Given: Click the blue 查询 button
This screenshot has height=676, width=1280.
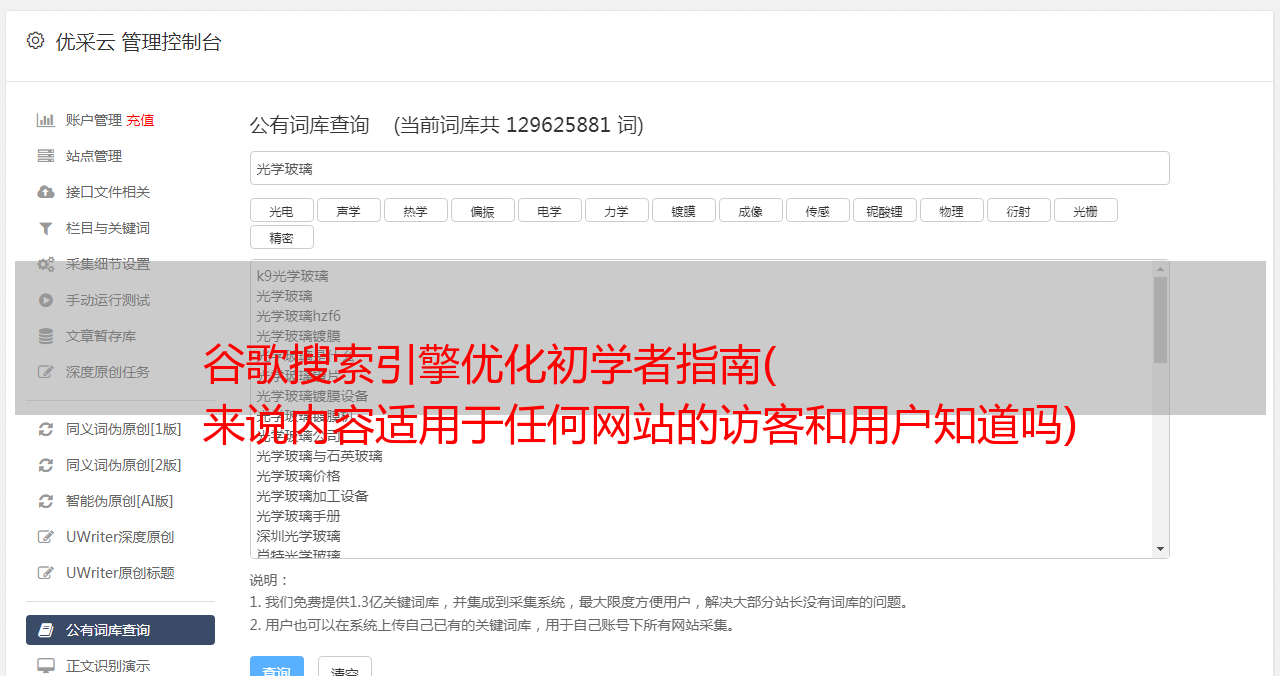Looking at the screenshot, I should click(x=276, y=668).
